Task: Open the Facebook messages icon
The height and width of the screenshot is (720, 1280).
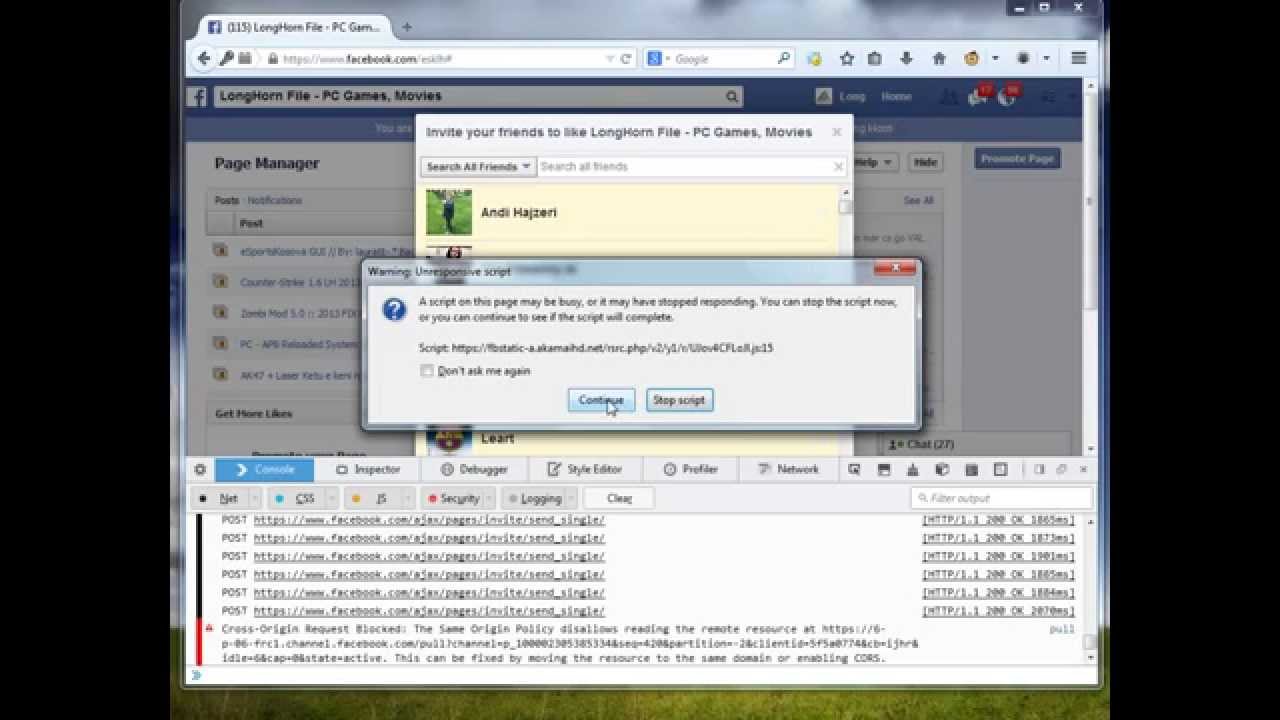Action: [x=978, y=96]
